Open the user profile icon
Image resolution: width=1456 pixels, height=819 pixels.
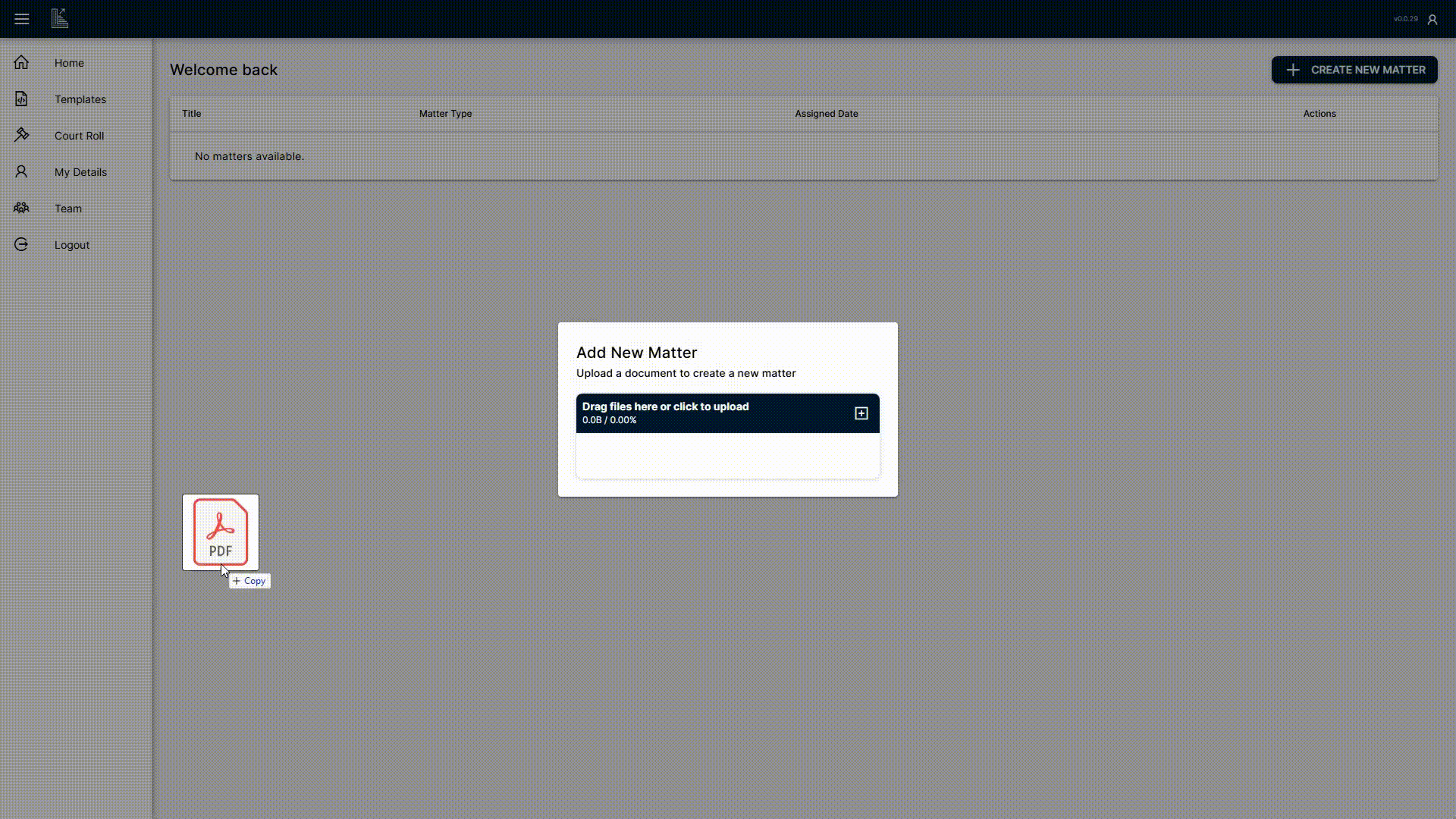1432,20
